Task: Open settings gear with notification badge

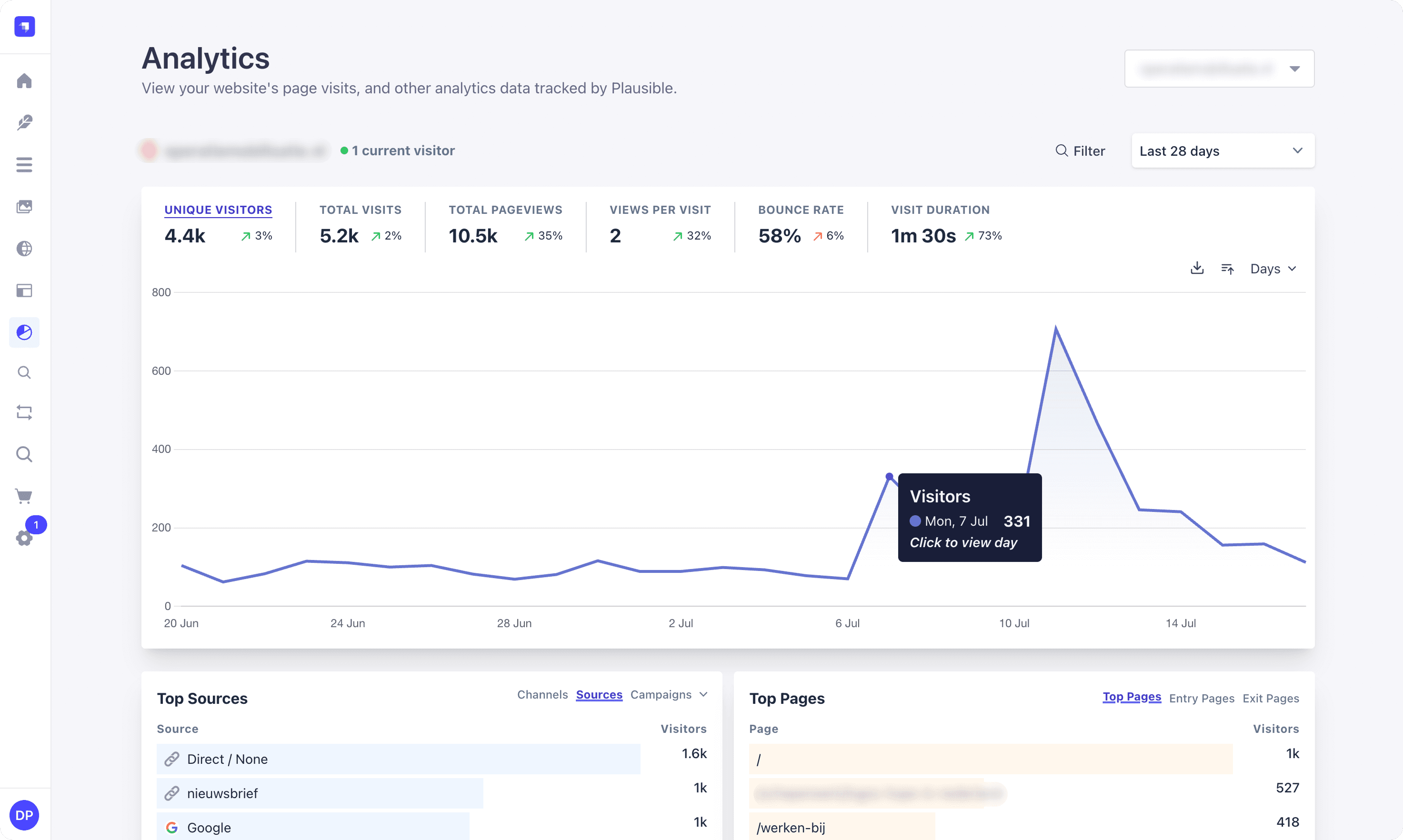Action: [x=24, y=538]
